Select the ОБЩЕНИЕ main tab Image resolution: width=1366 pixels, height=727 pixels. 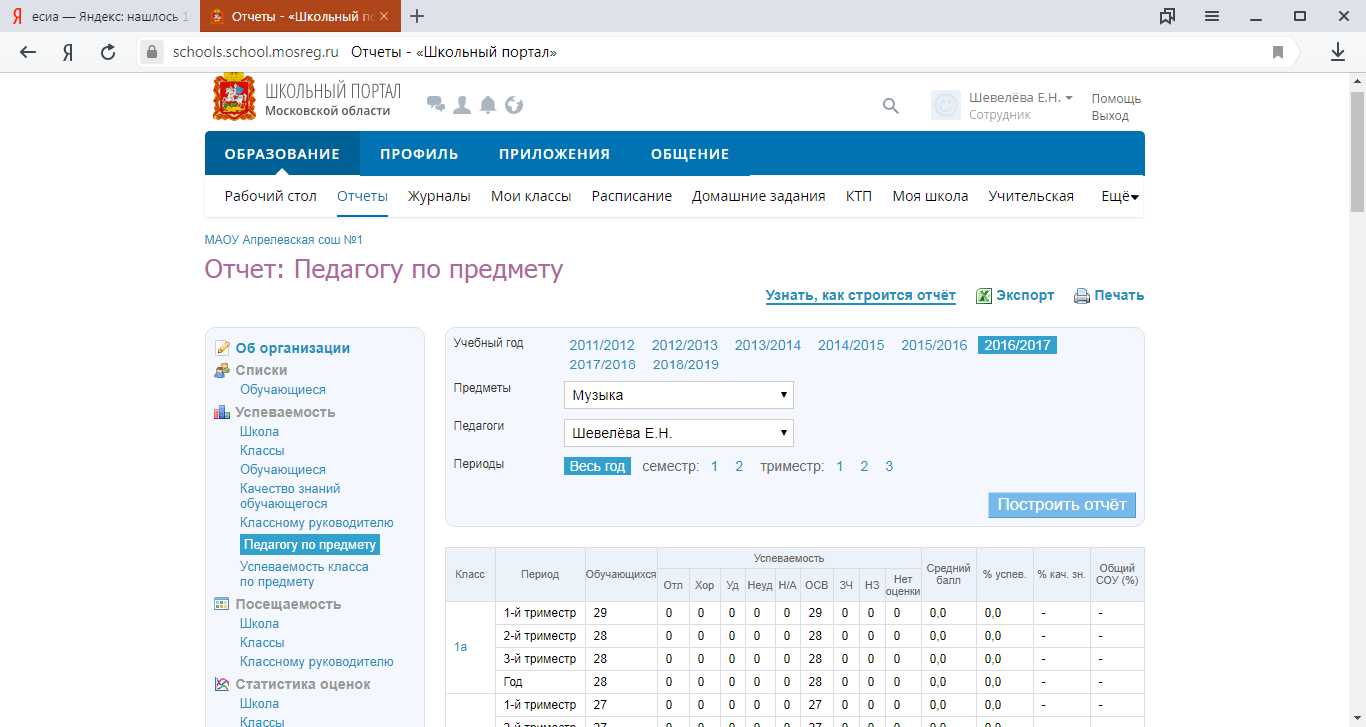point(690,154)
